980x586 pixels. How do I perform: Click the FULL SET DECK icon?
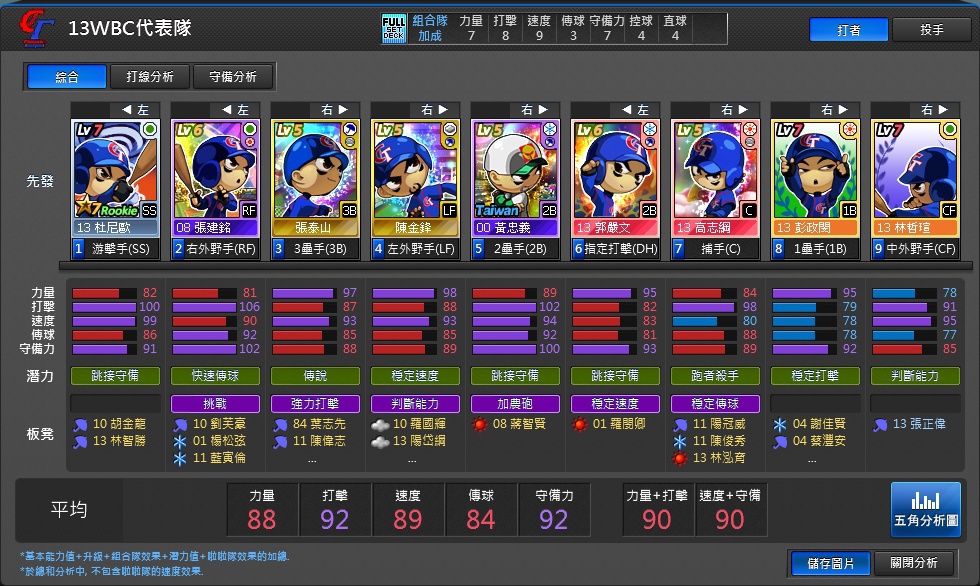pyautogui.click(x=394, y=29)
